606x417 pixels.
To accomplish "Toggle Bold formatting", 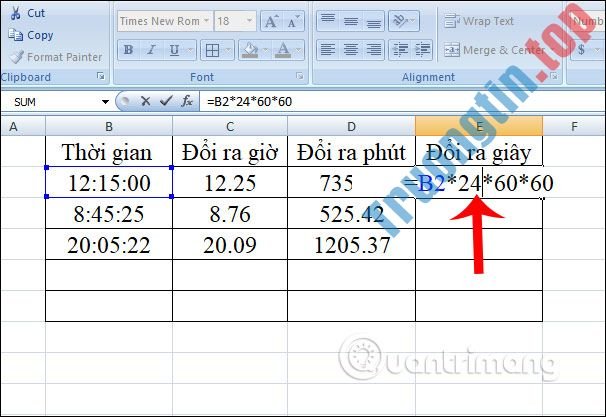I will 128,50.
